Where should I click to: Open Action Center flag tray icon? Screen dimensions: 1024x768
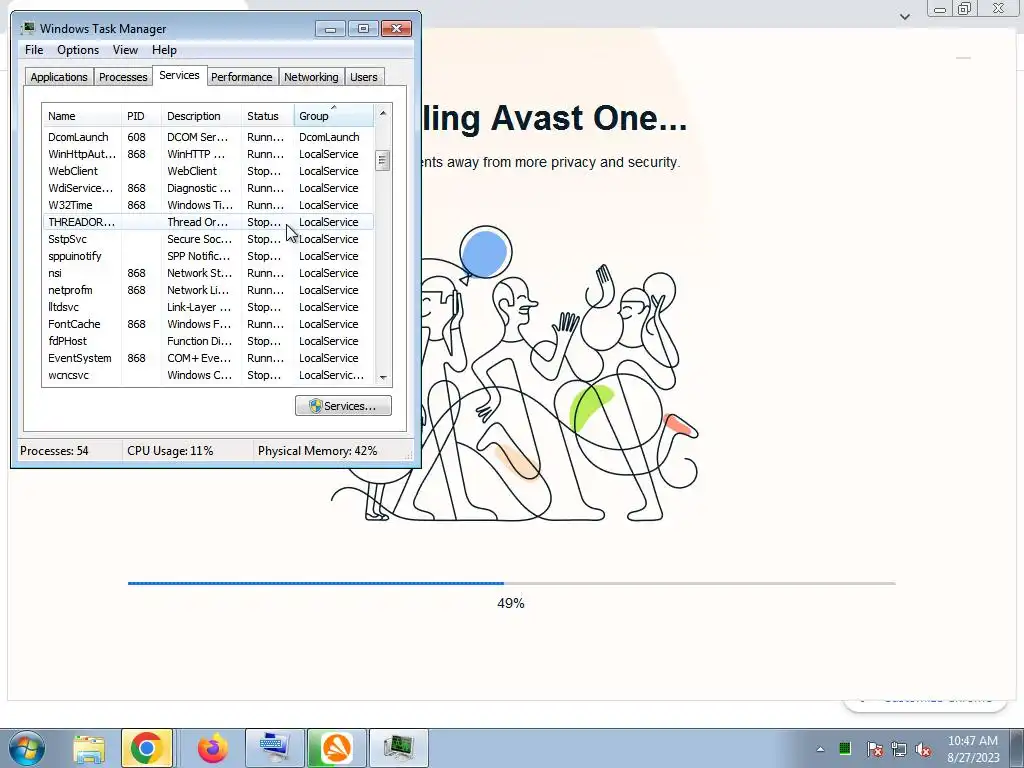click(x=874, y=749)
